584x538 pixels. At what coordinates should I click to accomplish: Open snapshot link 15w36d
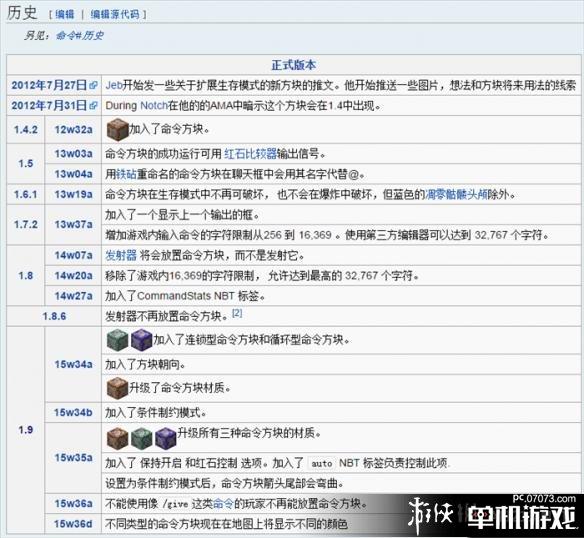pos(73,524)
